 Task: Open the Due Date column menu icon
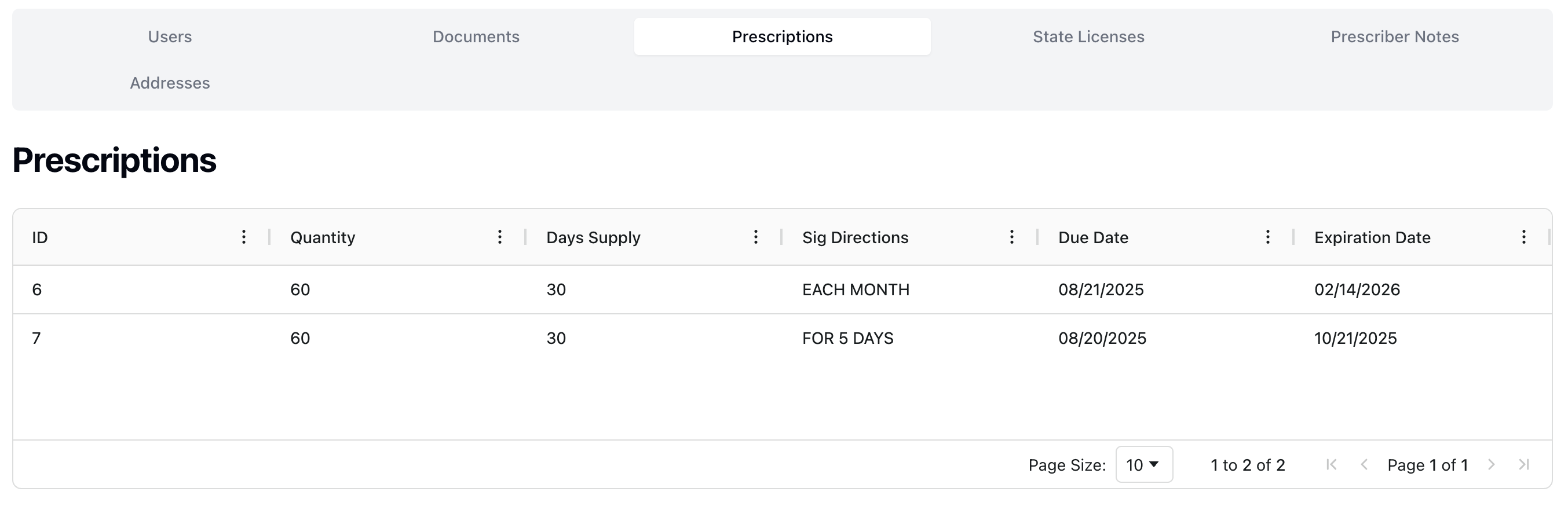tap(1267, 237)
